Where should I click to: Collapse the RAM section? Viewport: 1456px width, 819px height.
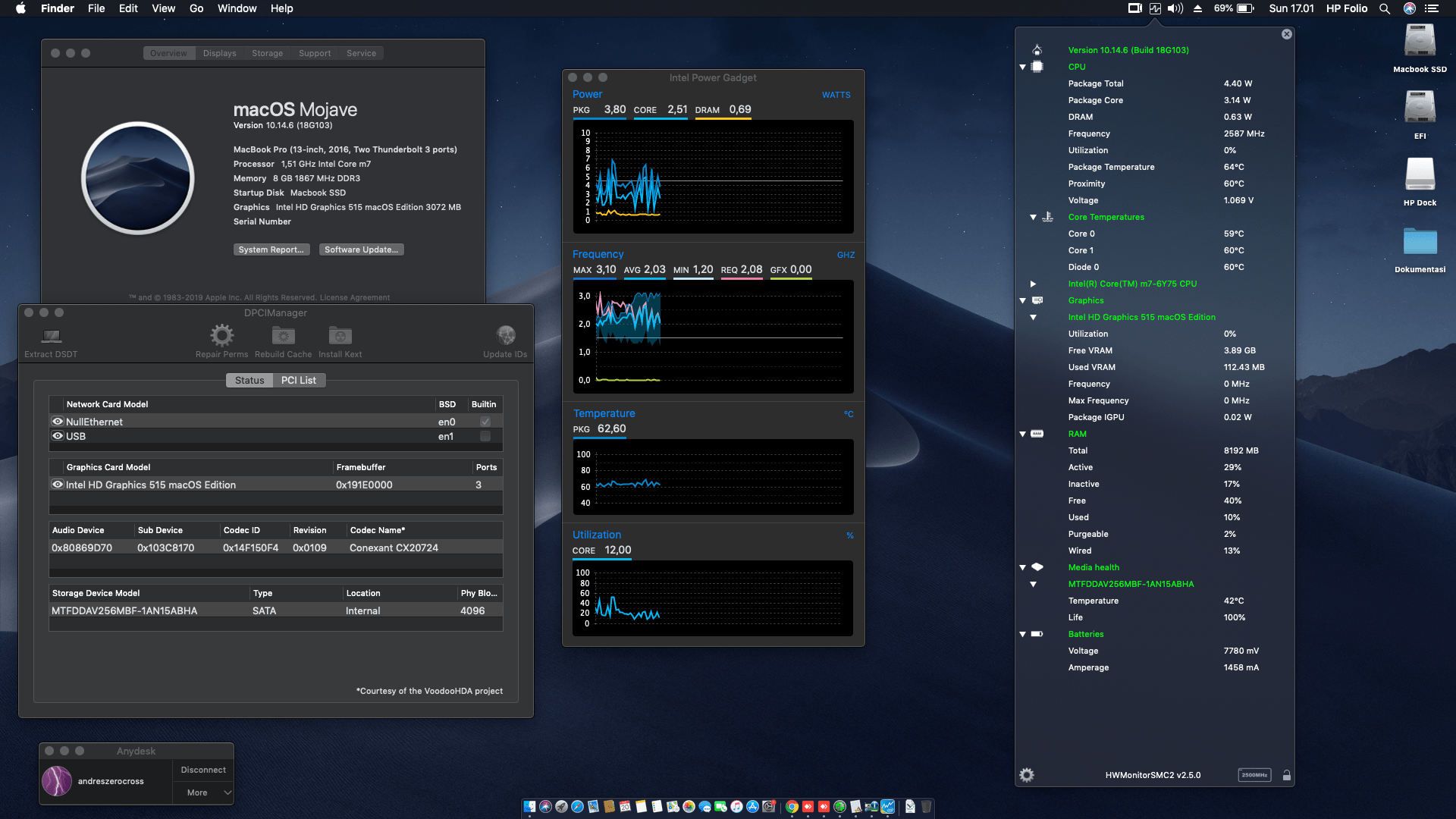pos(1023,434)
